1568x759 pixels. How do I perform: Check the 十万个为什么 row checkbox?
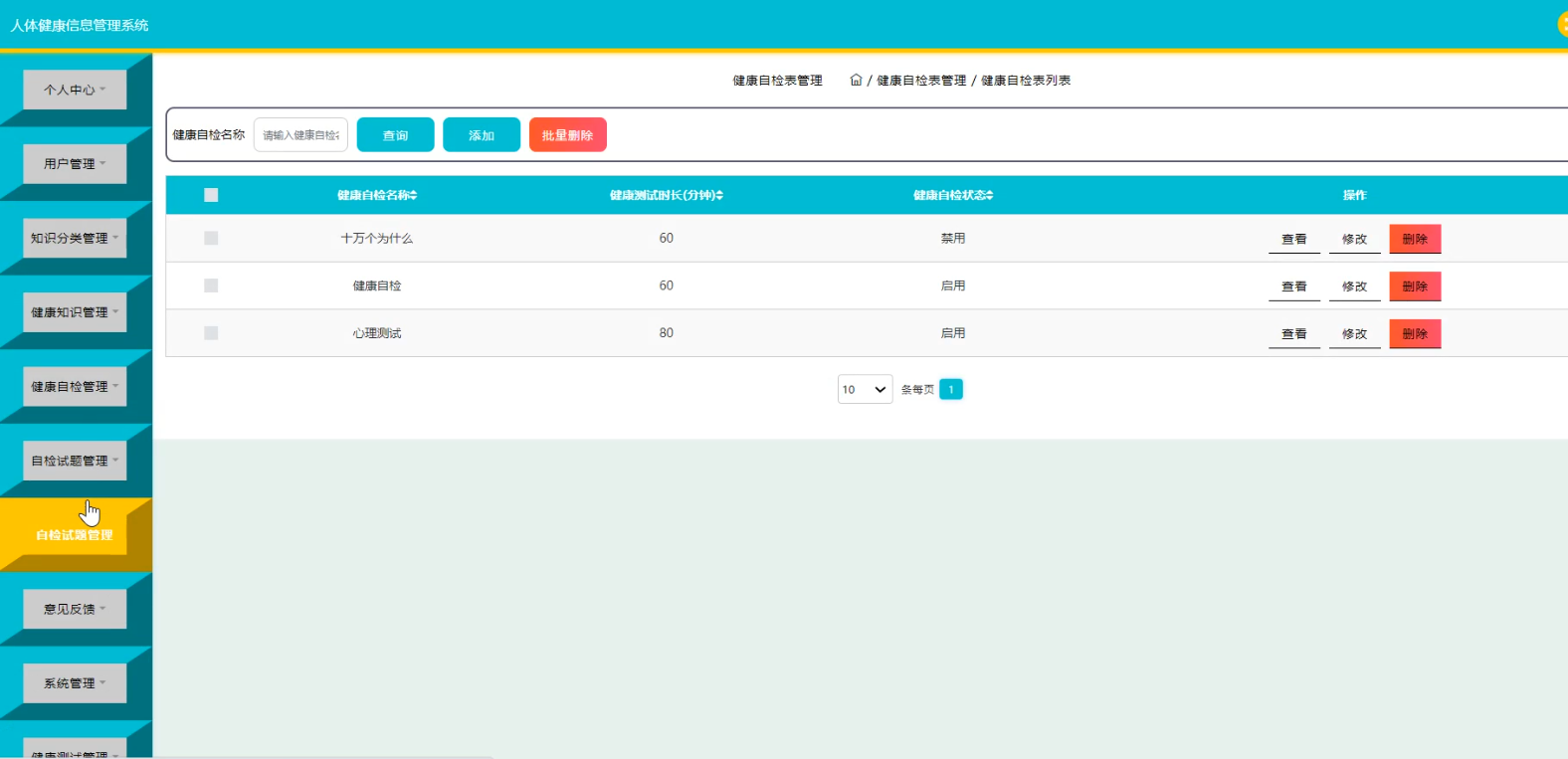coord(211,238)
